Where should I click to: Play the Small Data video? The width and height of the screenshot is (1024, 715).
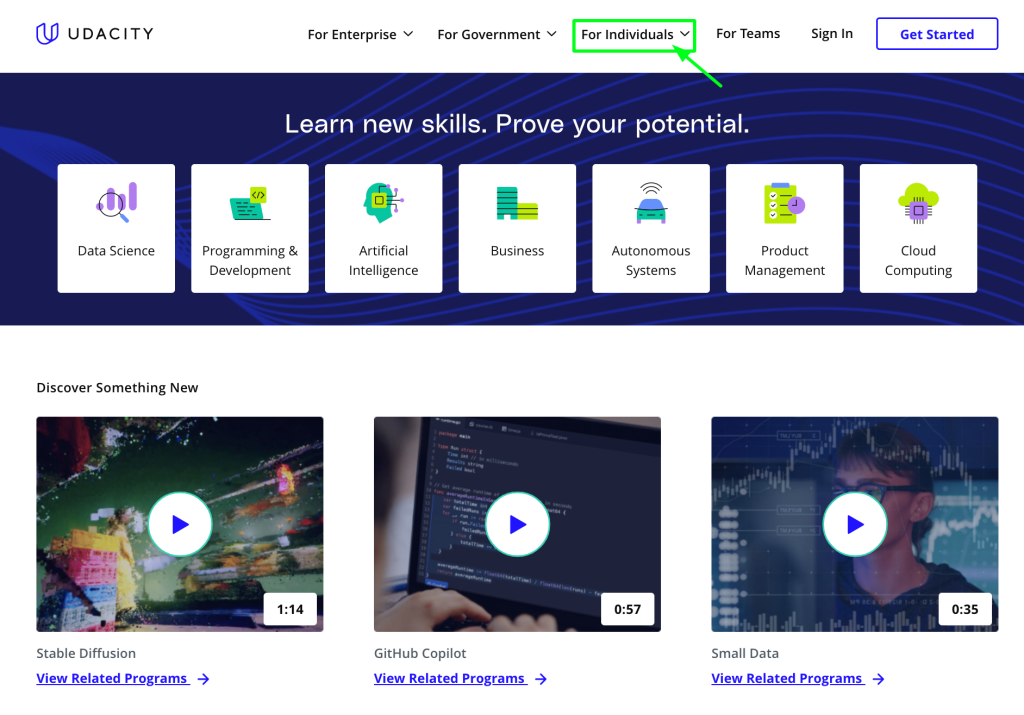pos(855,524)
